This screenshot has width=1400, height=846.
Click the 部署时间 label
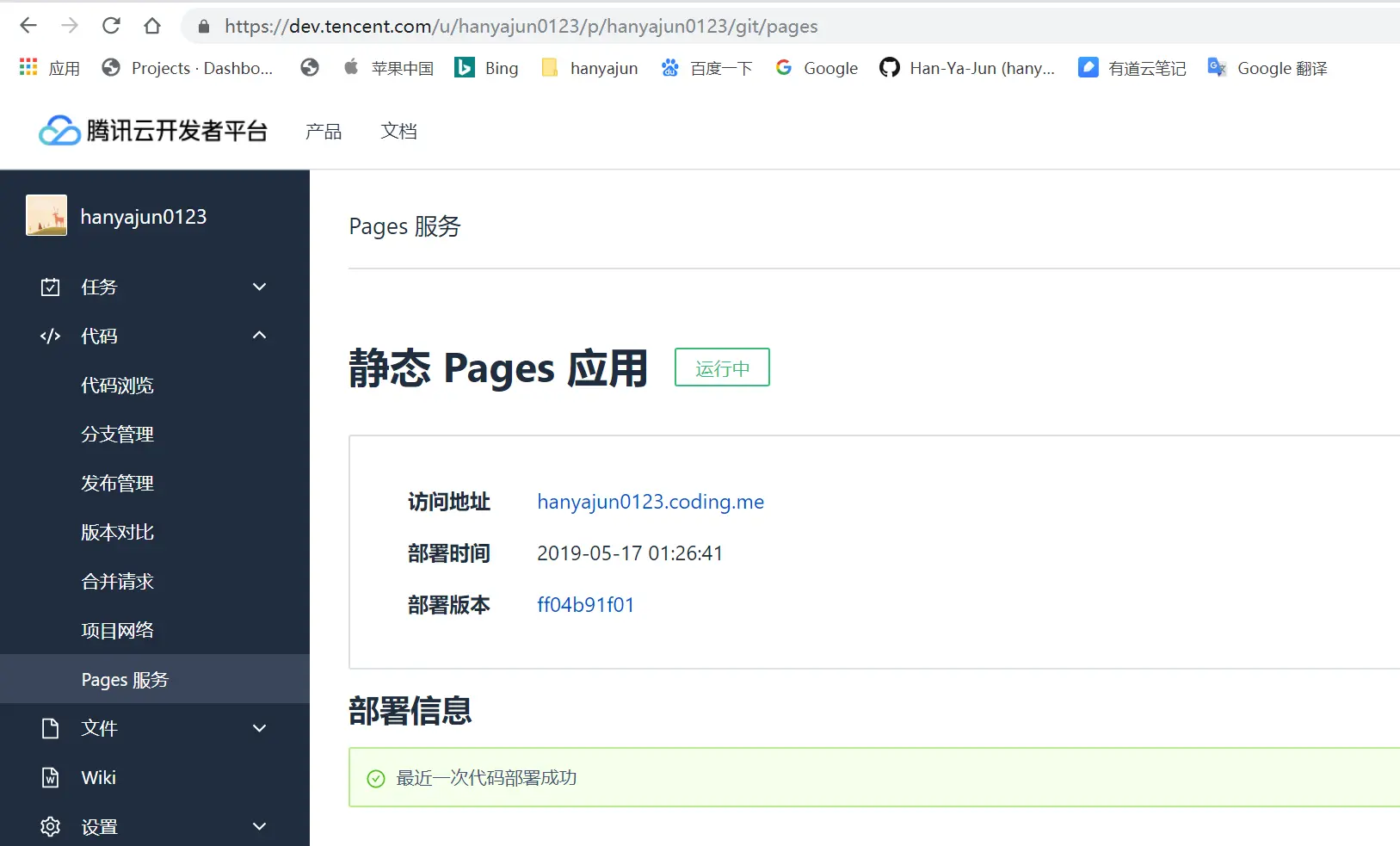[x=449, y=553]
